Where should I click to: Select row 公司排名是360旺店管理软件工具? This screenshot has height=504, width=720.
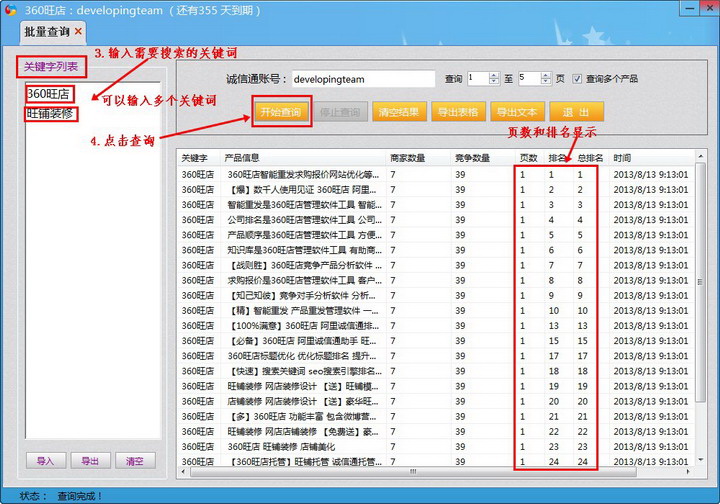[436, 220]
